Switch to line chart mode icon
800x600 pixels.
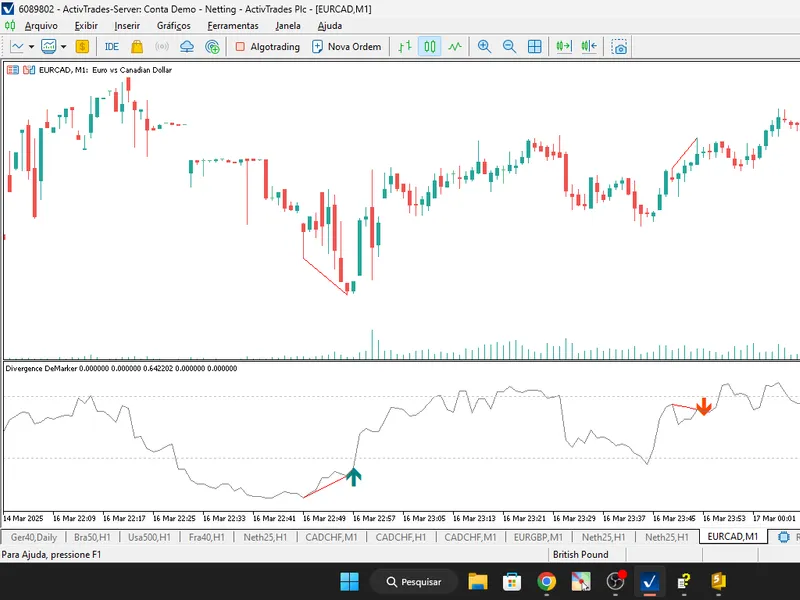[x=455, y=46]
